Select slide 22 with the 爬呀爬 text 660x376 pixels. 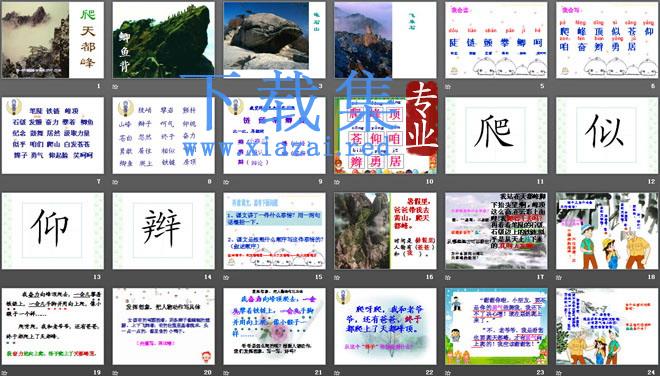[x=385, y=326]
